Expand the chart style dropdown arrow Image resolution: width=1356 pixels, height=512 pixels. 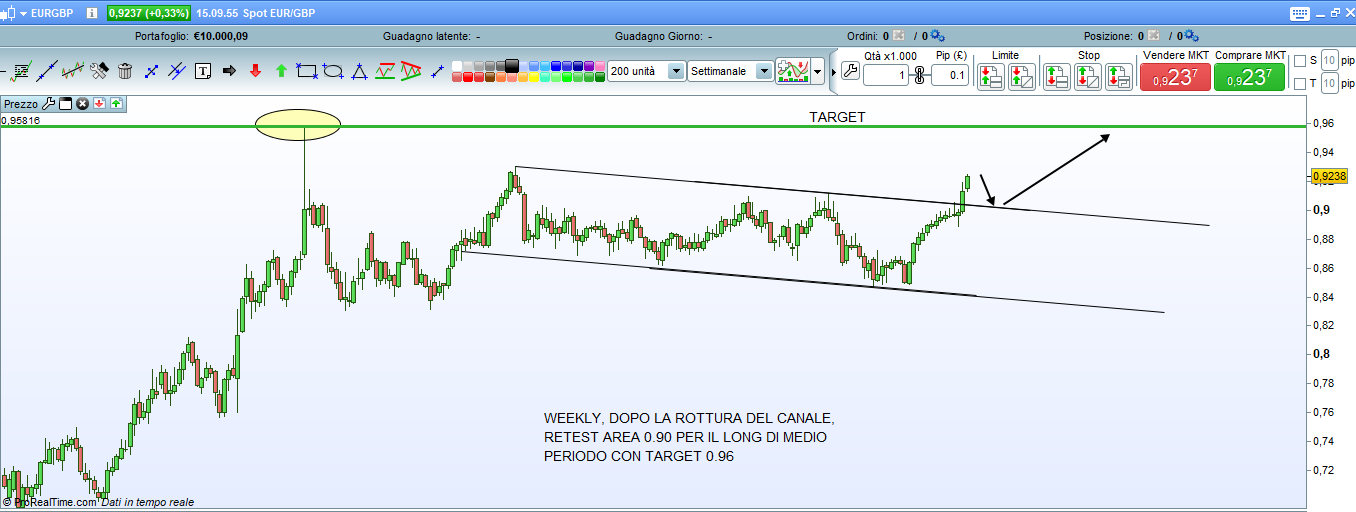point(818,72)
